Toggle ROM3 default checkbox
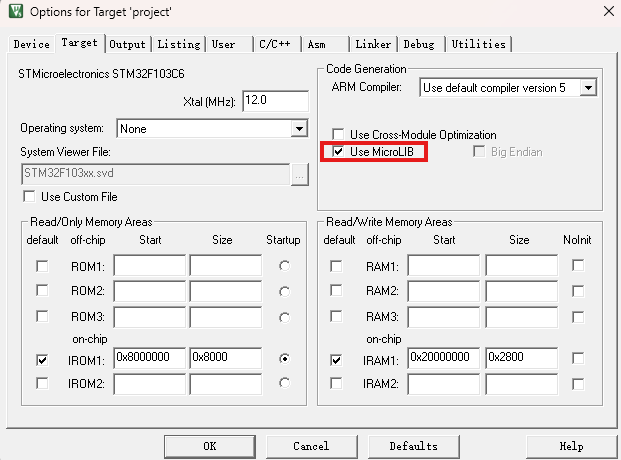The width and height of the screenshot is (621, 460). point(42,316)
